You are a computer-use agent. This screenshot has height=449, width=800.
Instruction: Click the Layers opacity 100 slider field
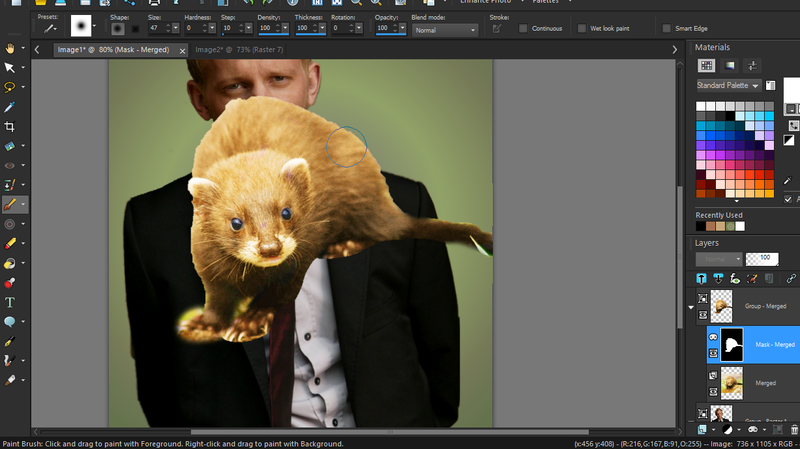(762, 259)
